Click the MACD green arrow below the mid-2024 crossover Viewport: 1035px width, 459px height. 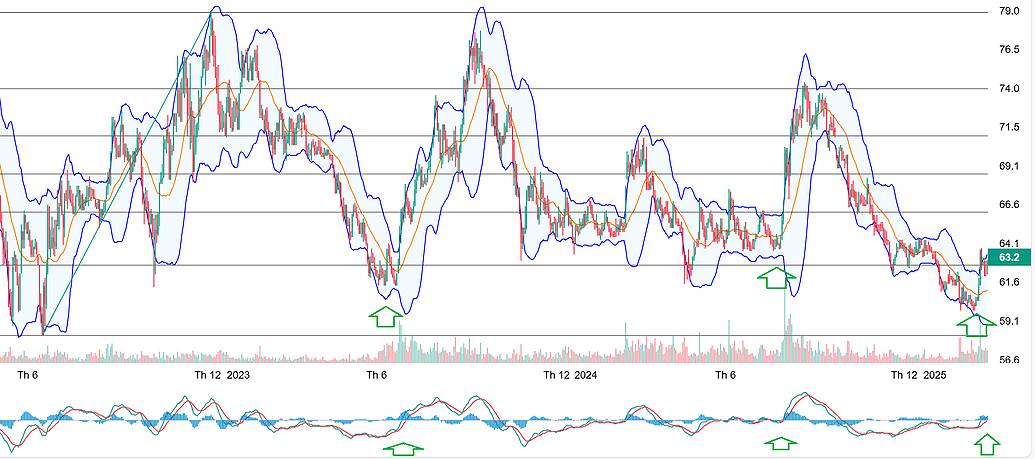coord(781,443)
